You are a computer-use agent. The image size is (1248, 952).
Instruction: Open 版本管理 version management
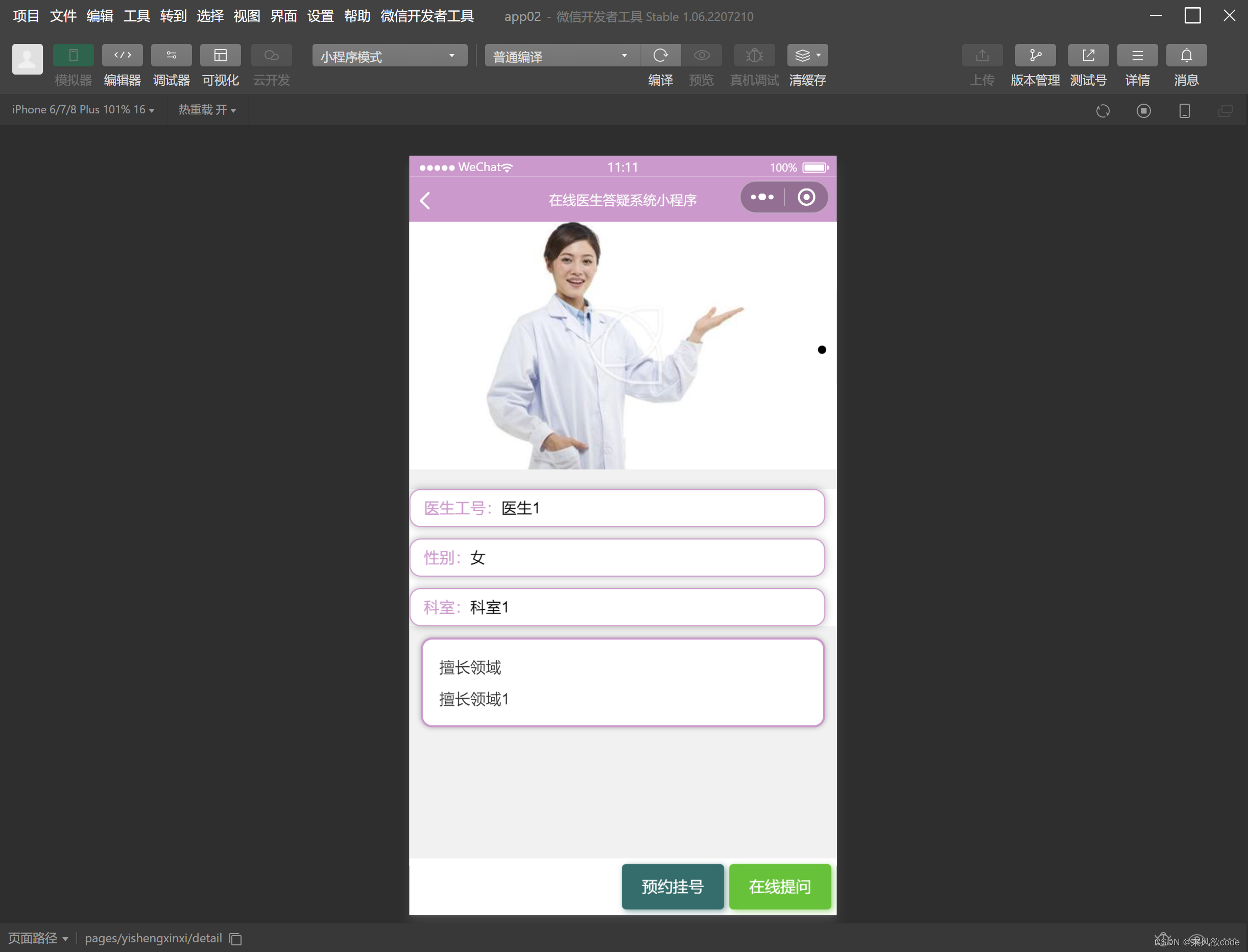pos(1035,55)
